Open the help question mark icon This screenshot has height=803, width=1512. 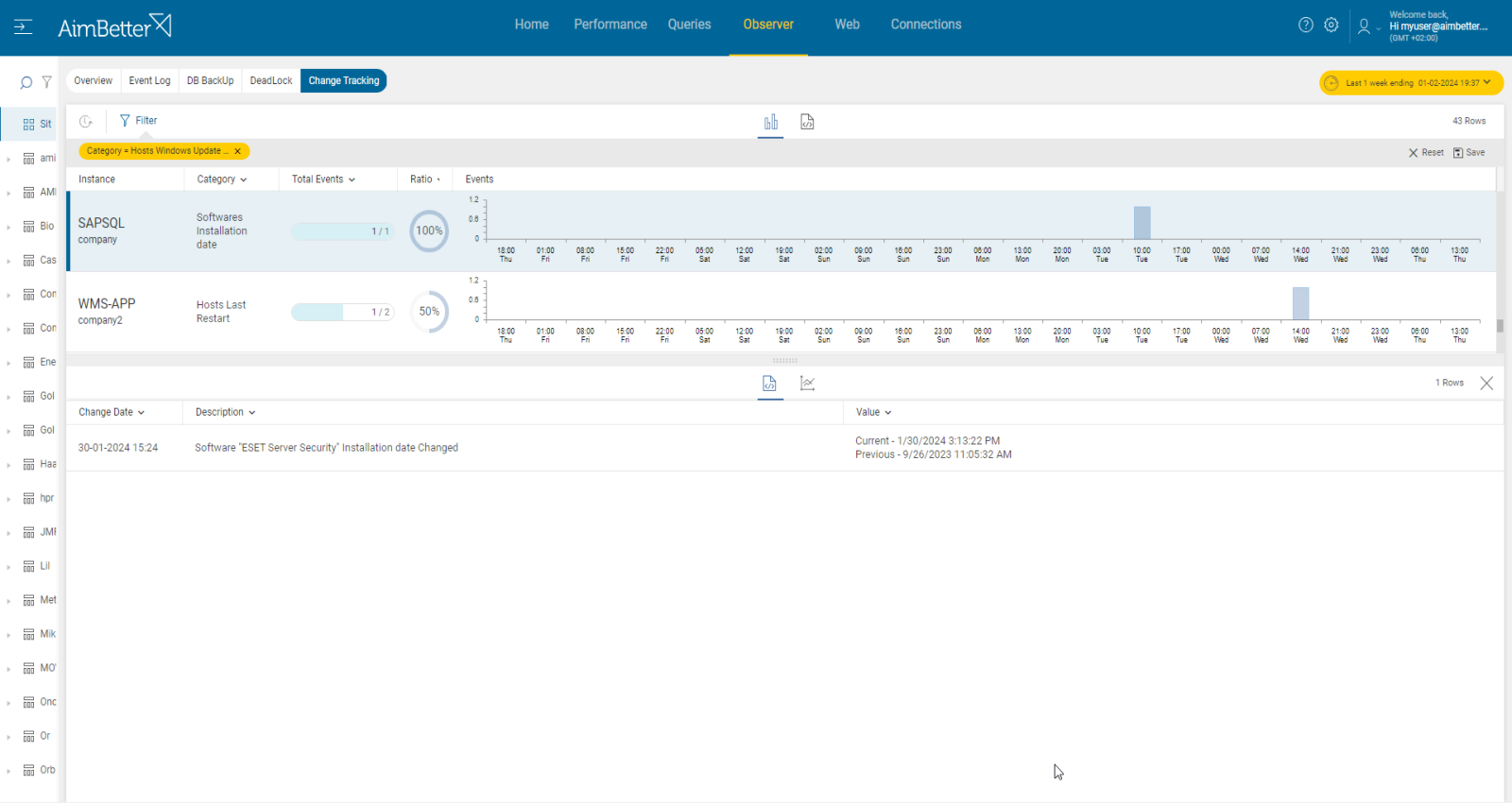[1306, 26]
